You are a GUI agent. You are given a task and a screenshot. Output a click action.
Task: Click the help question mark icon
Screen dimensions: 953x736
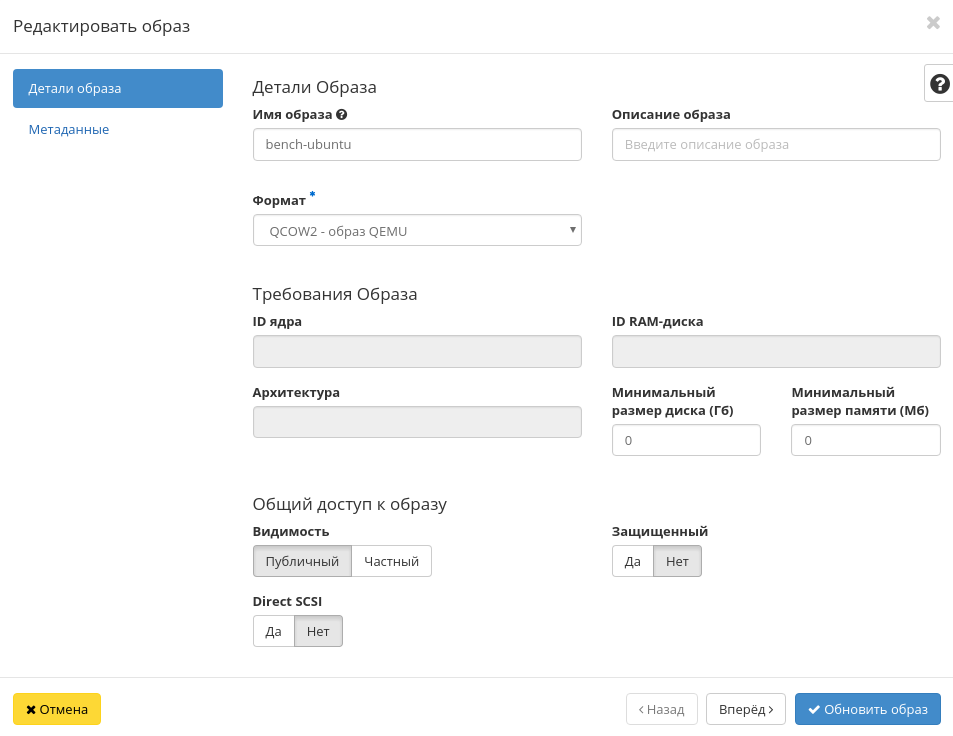(x=939, y=84)
